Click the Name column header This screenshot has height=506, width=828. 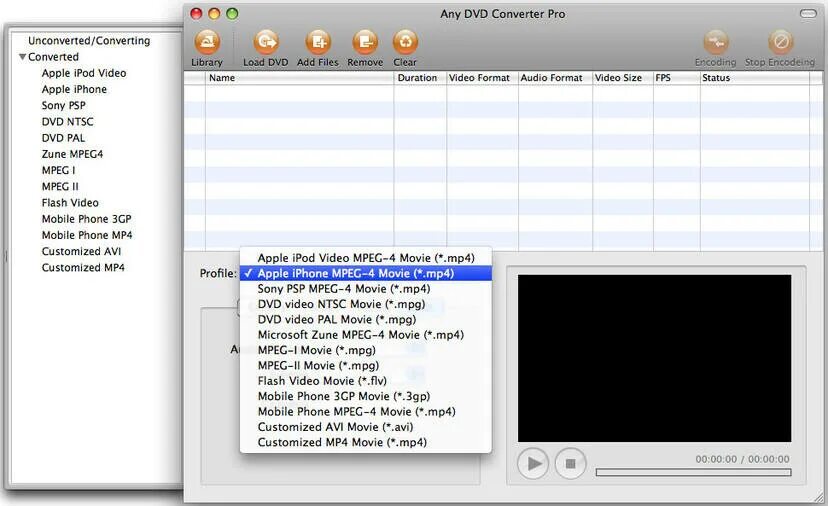pos(299,78)
